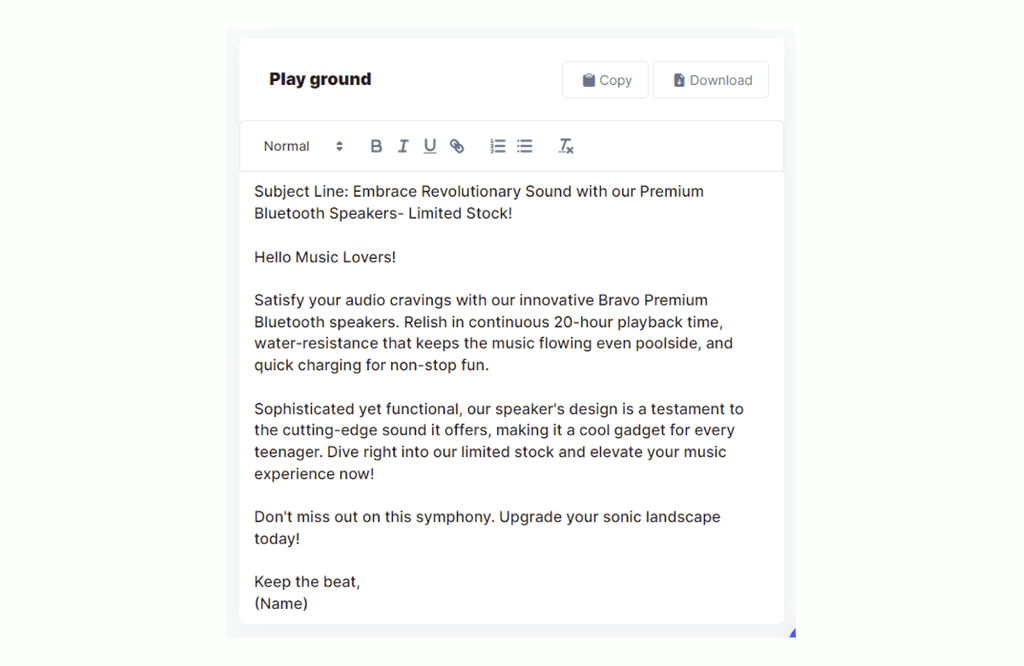The width and height of the screenshot is (1024, 666).
Task: Click the Hello Music Lovers greeting line
Action: [x=325, y=257]
